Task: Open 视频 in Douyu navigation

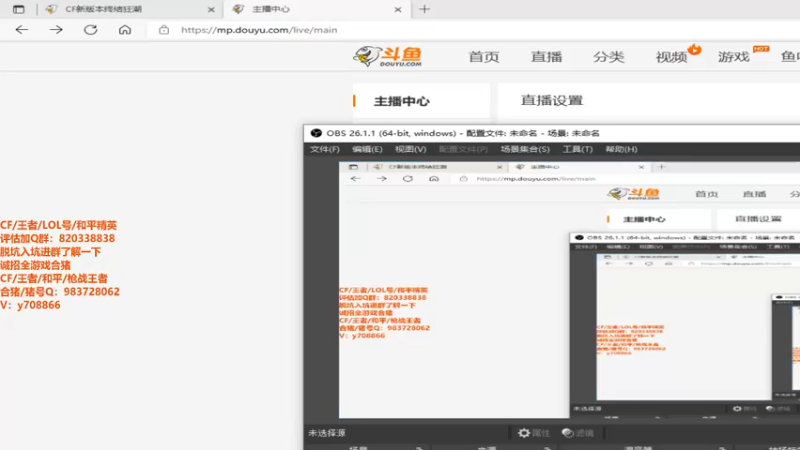Action: (x=671, y=57)
